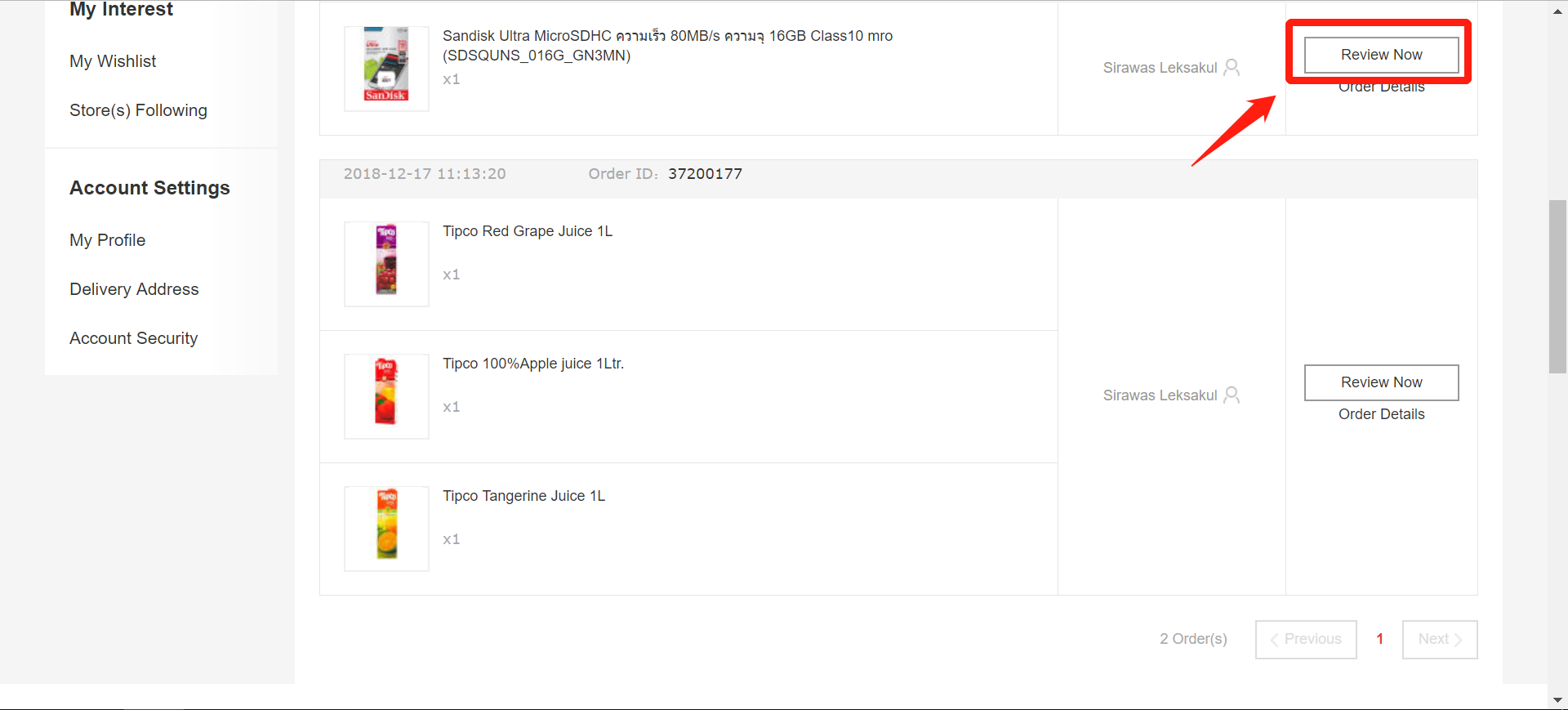The width and height of the screenshot is (1568, 710).
Task: Open Store(s) Following in the sidebar
Action: 138,110
